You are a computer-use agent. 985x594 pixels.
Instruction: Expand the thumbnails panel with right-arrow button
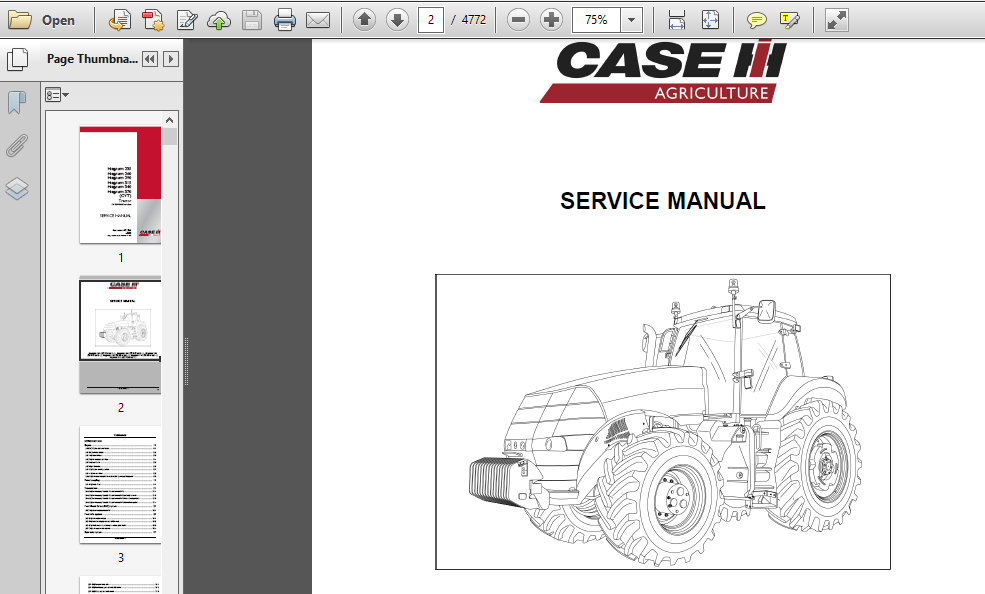click(x=170, y=59)
